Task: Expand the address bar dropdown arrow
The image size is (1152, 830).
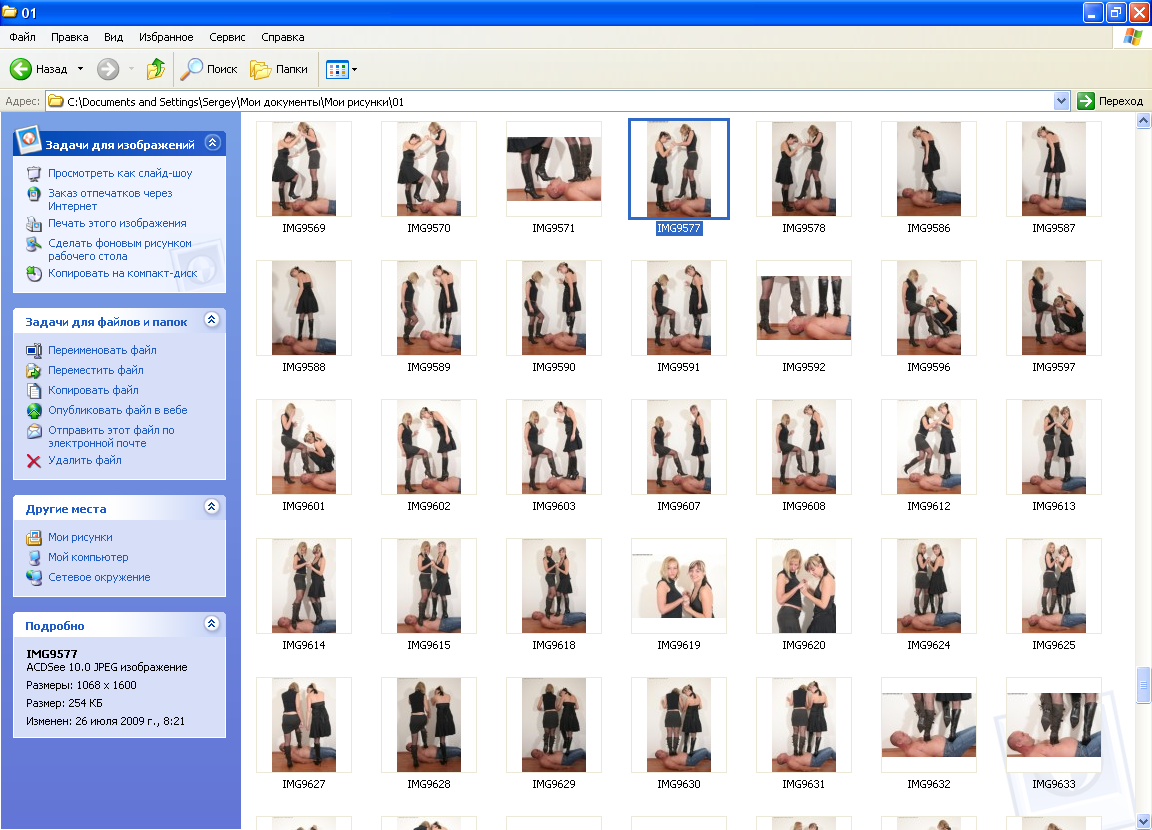Action: tap(1061, 101)
